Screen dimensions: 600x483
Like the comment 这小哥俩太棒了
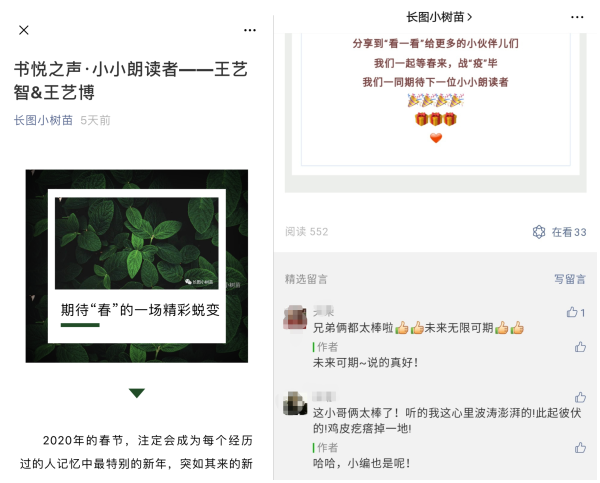point(580,397)
